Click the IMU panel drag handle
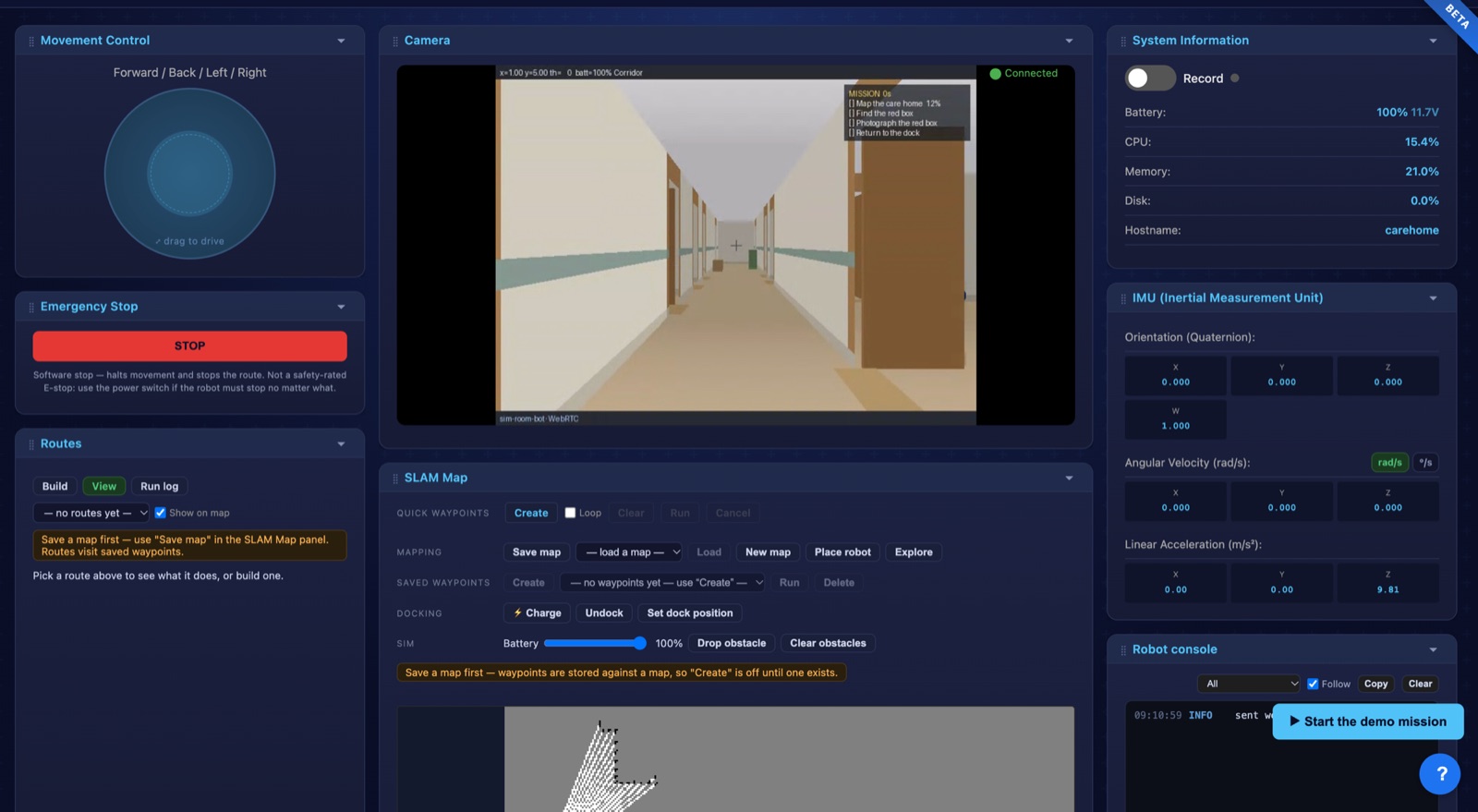This screenshot has height=812, width=1478. 1123,298
